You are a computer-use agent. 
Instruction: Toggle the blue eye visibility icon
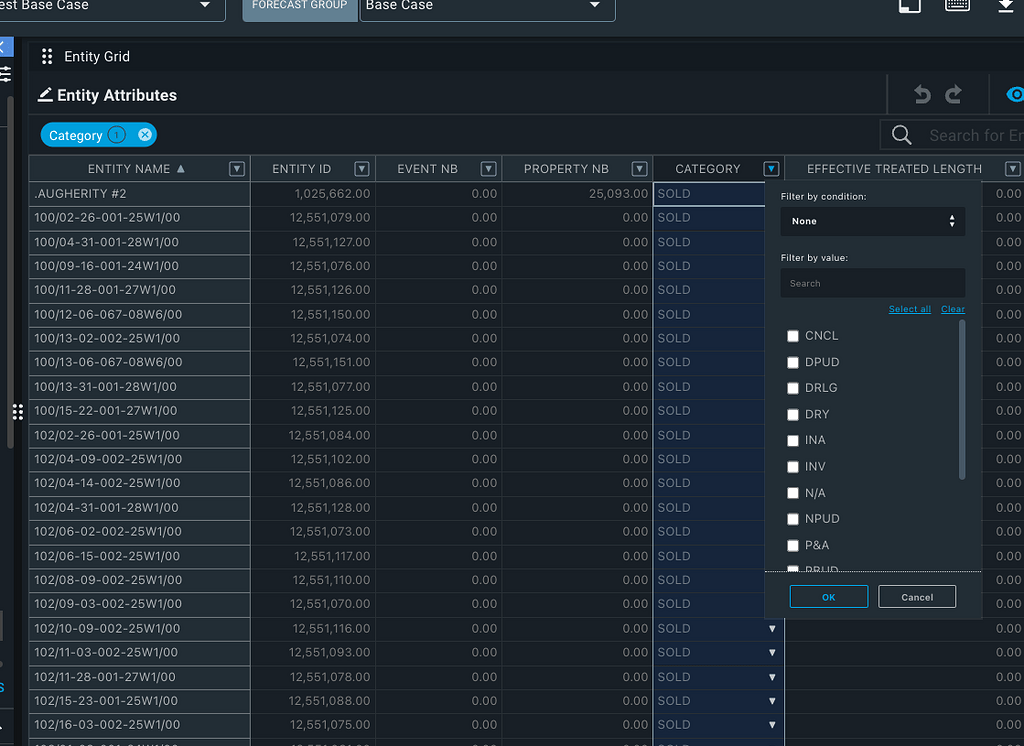(x=1014, y=95)
